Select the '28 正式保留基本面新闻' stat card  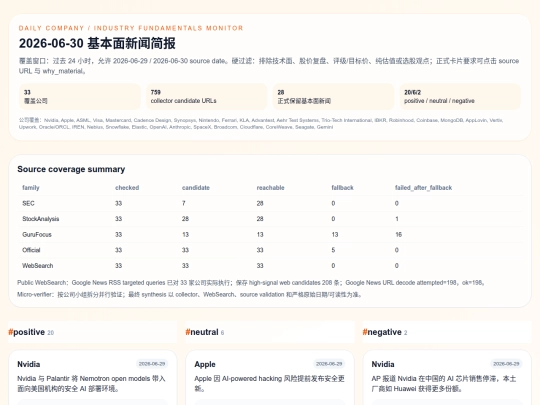pyautogui.click(x=333, y=96)
